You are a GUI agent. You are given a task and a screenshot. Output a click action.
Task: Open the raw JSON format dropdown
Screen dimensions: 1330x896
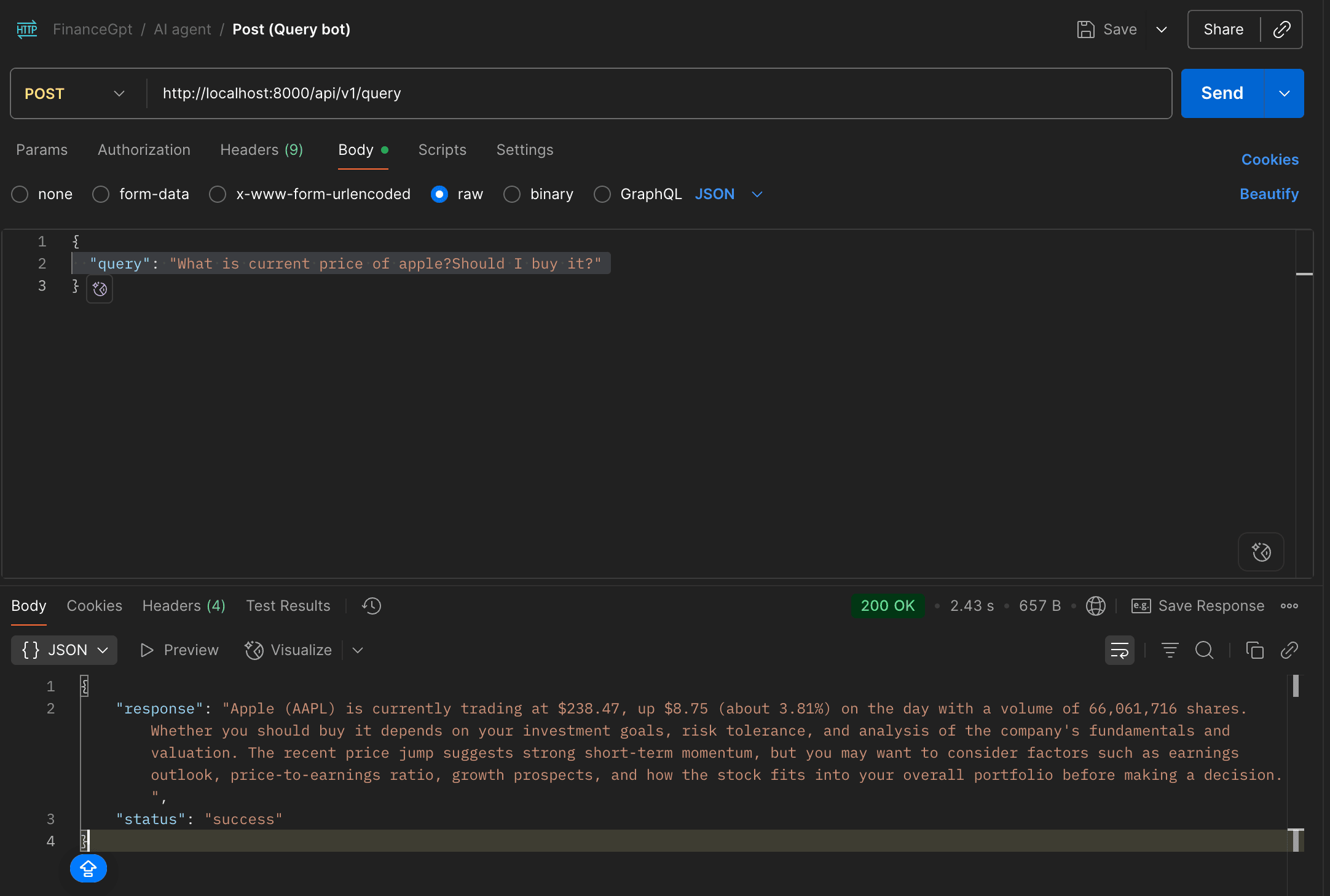pos(729,194)
